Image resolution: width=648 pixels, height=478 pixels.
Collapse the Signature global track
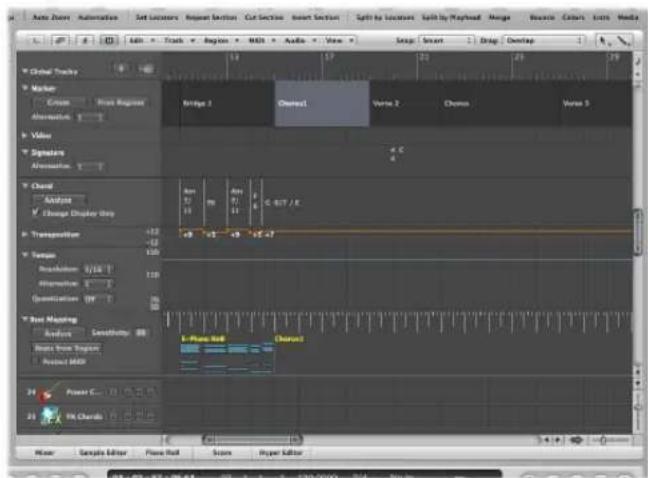tap(25, 152)
